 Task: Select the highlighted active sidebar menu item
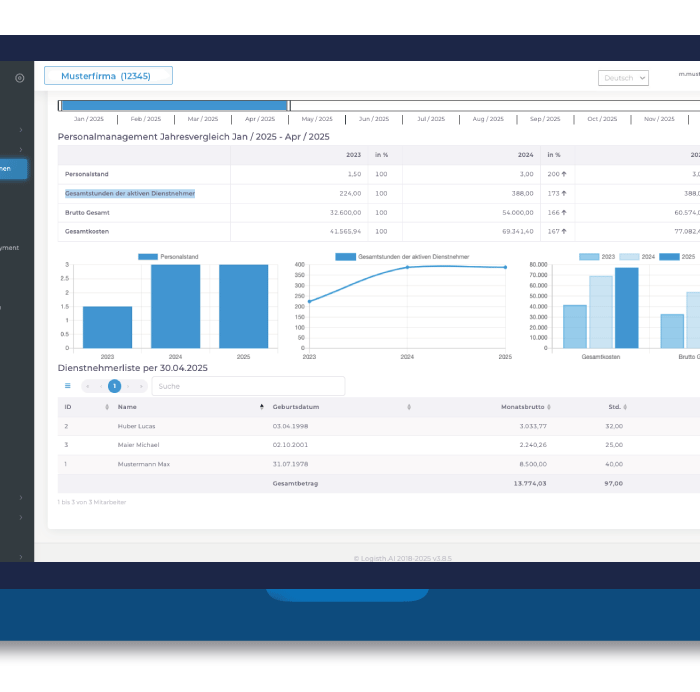13,169
